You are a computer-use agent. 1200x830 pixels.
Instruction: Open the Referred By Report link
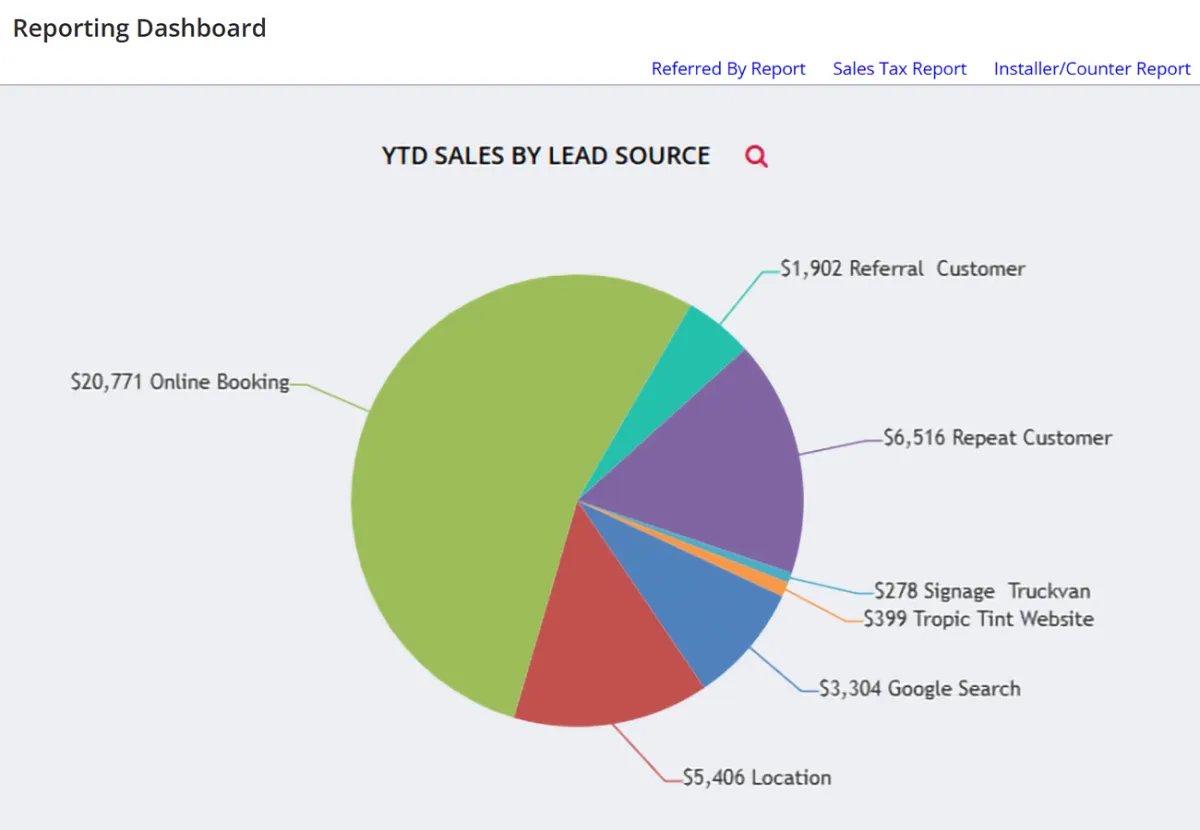[728, 69]
